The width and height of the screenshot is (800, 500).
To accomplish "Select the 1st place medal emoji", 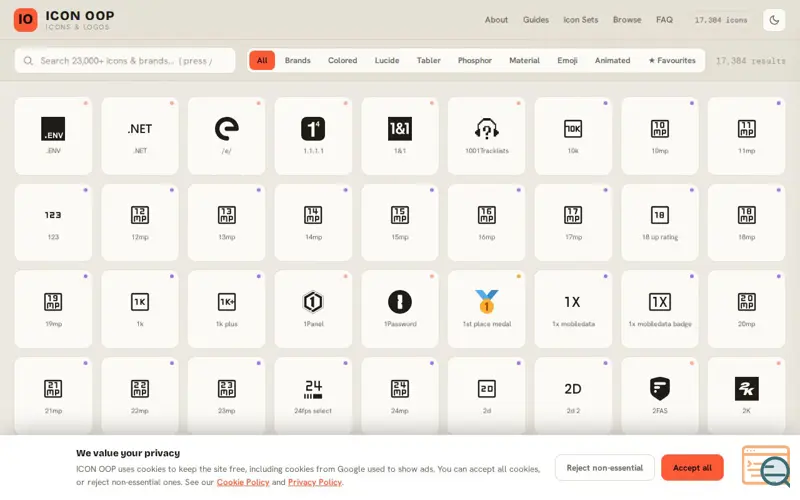I will tap(487, 309).
